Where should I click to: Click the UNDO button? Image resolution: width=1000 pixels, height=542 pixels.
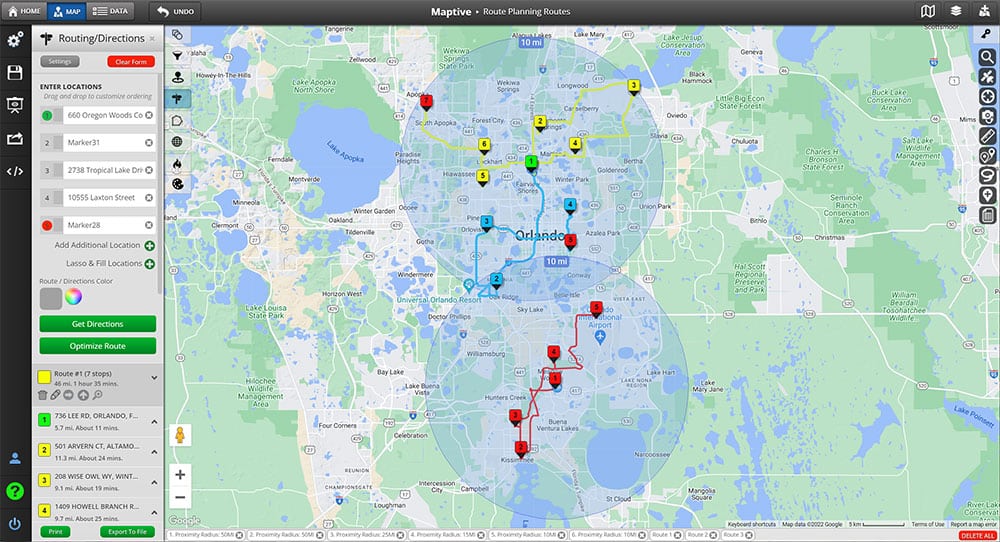pyautogui.click(x=175, y=11)
